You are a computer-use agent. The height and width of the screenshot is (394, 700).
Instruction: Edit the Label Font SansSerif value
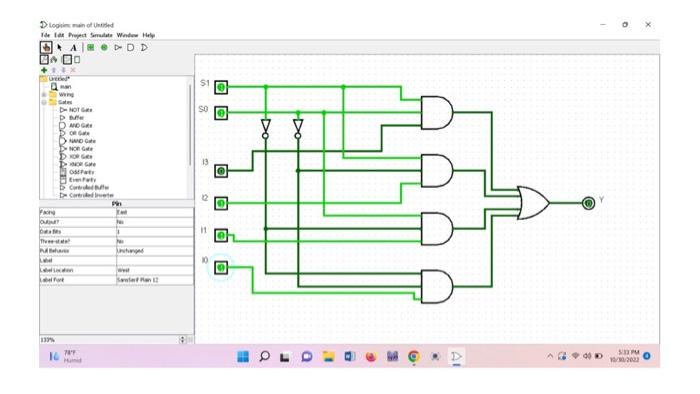(154, 280)
